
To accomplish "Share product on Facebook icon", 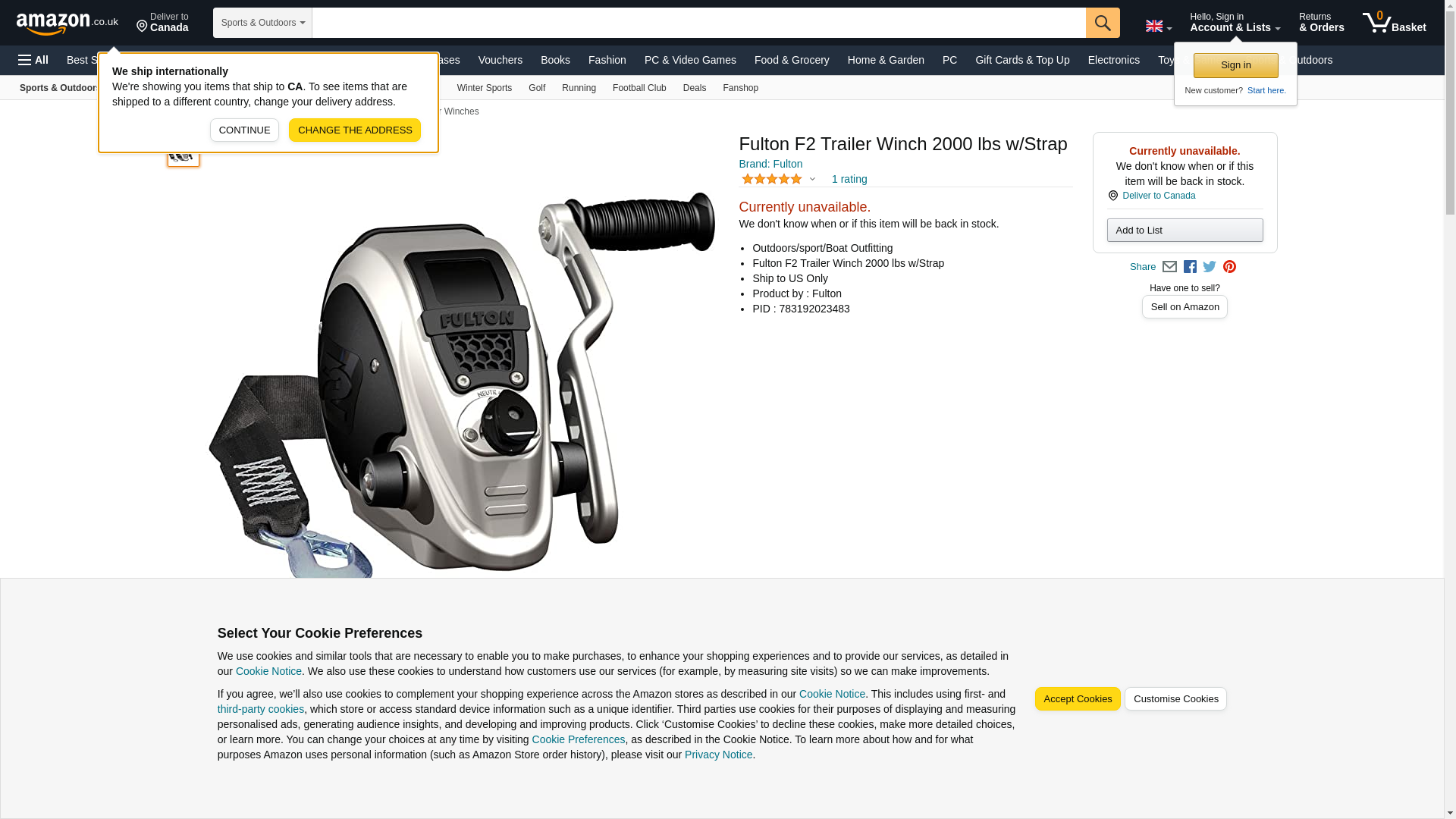I will (1190, 267).
